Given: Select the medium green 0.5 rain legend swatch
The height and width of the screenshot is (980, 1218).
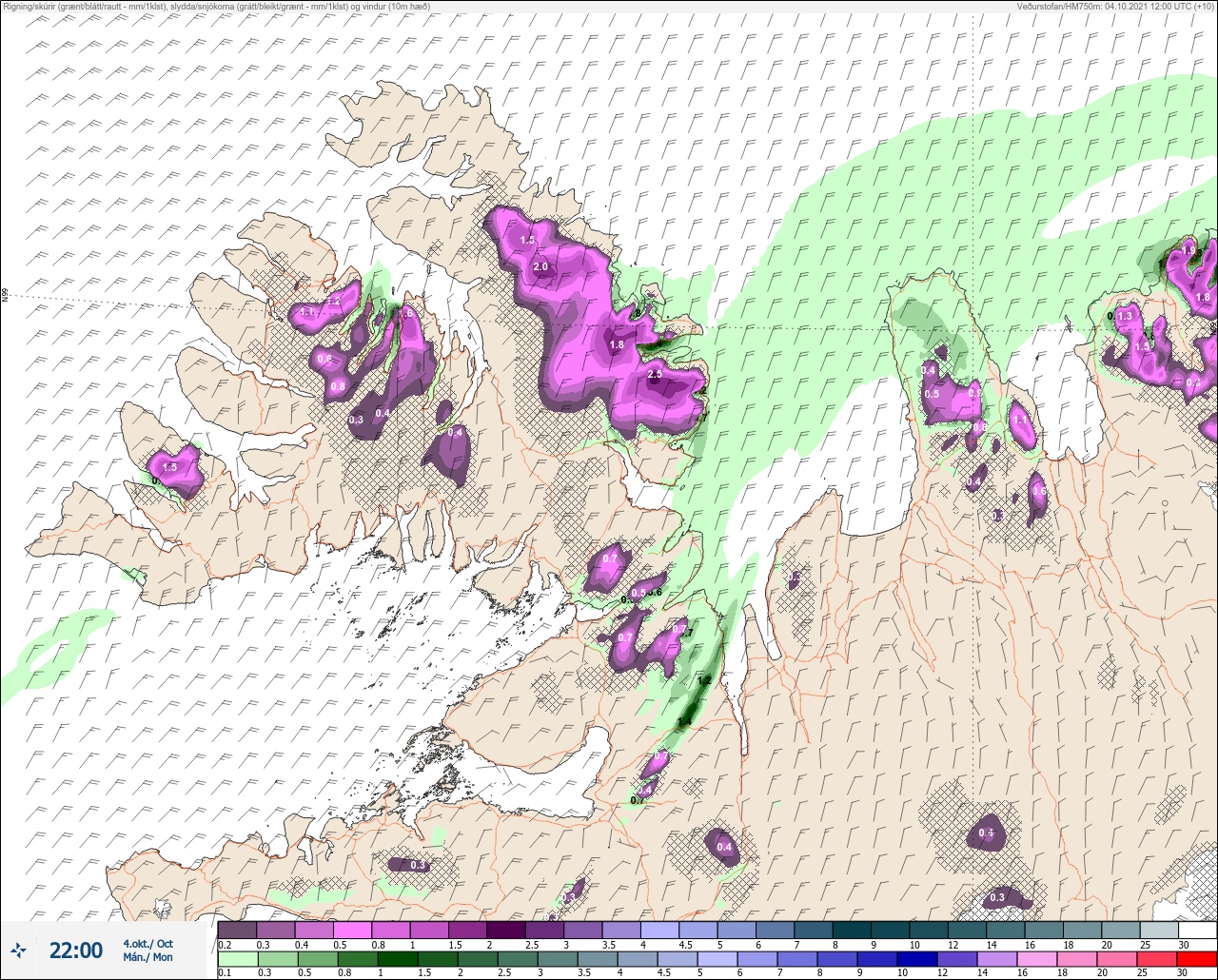Looking at the screenshot, I should tap(317, 959).
